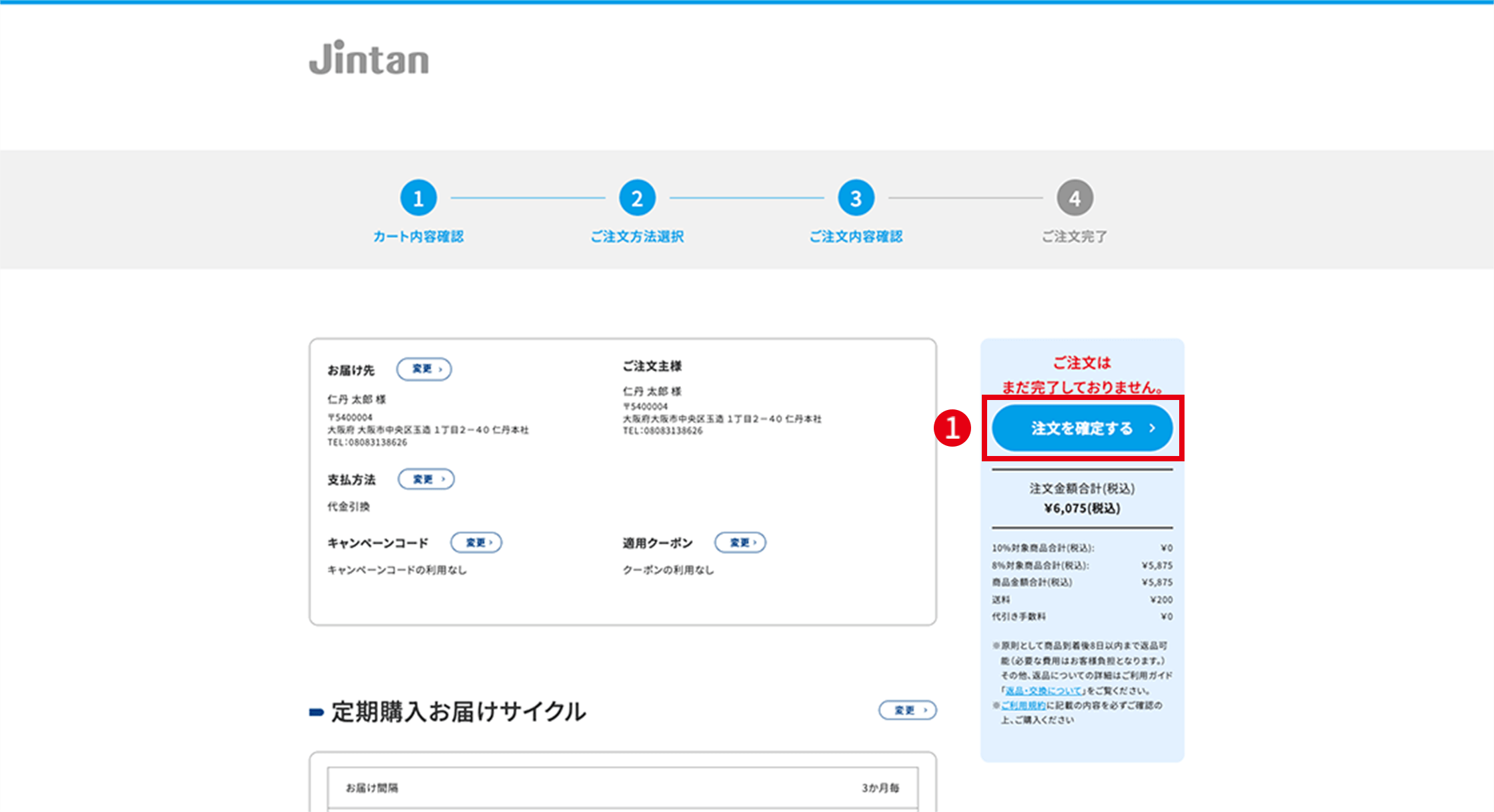This screenshot has height=812, width=1494.
Task: Change the キャンペーンコード setting
Action: click(x=476, y=543)
